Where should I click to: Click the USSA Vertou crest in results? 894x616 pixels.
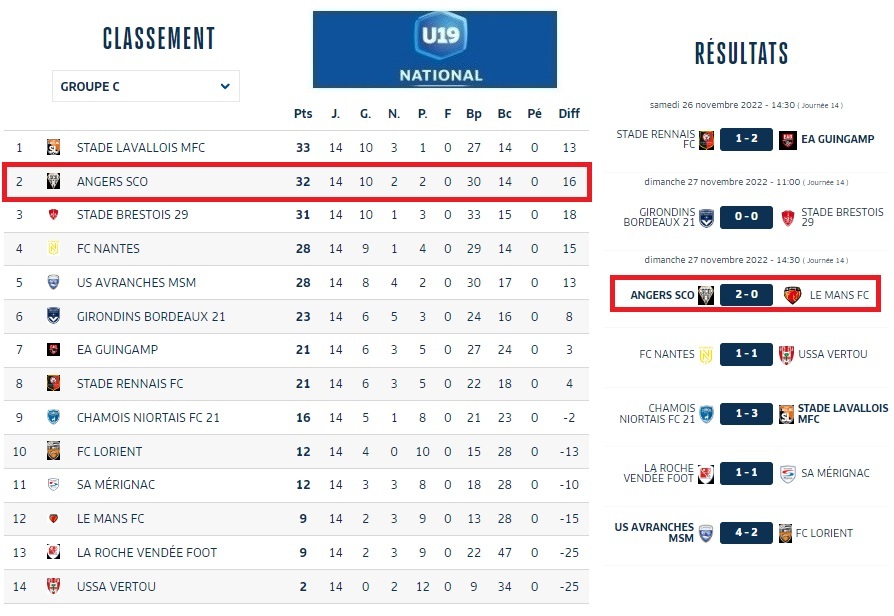click(x=786, y=354)
